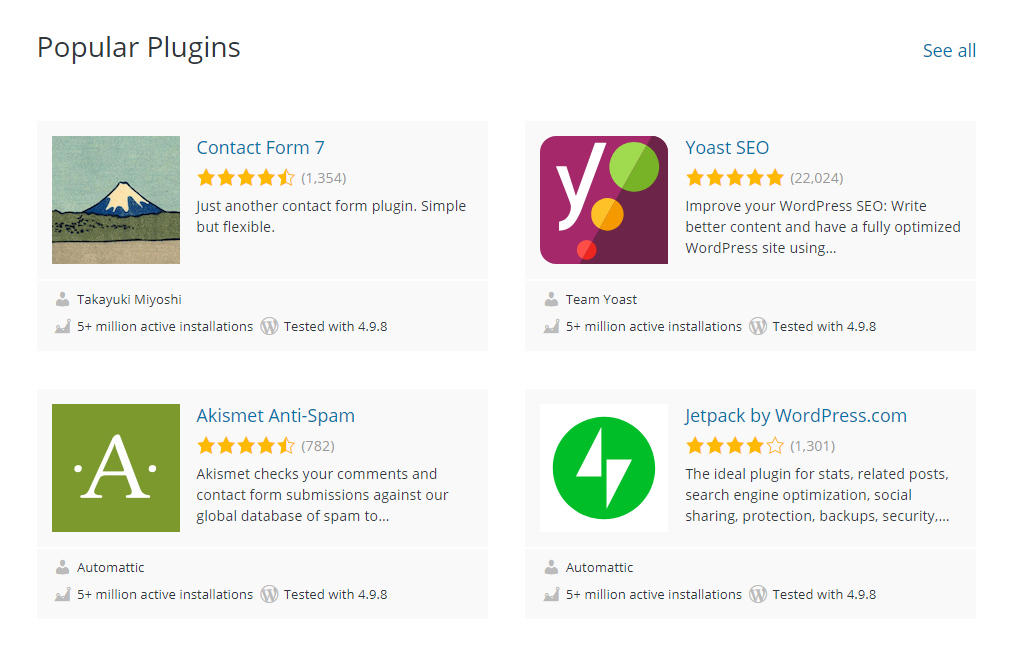Click the WordPress logo next to Contact Form 7 compatibility
The height and width of the screenshot is (650, 1026).
tap(268, 326)
